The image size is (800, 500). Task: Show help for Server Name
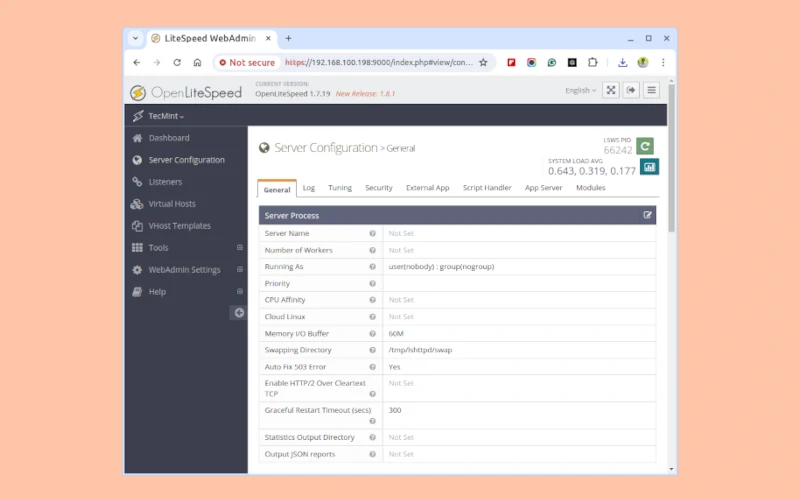(x=372, y=233)
